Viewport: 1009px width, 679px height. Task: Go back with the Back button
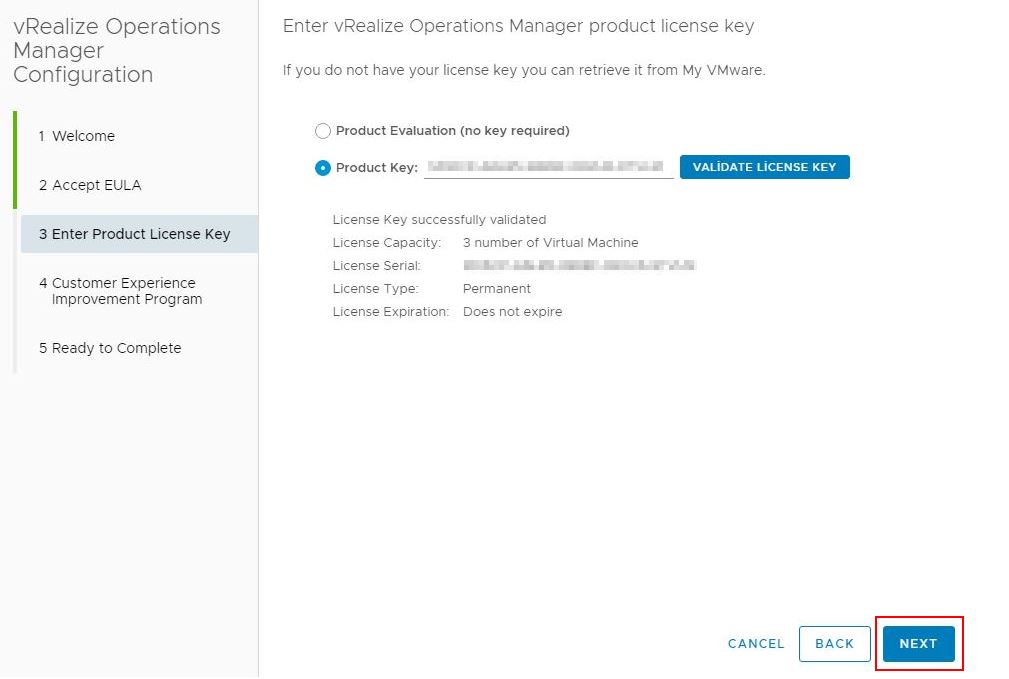(x=835, y=644)
